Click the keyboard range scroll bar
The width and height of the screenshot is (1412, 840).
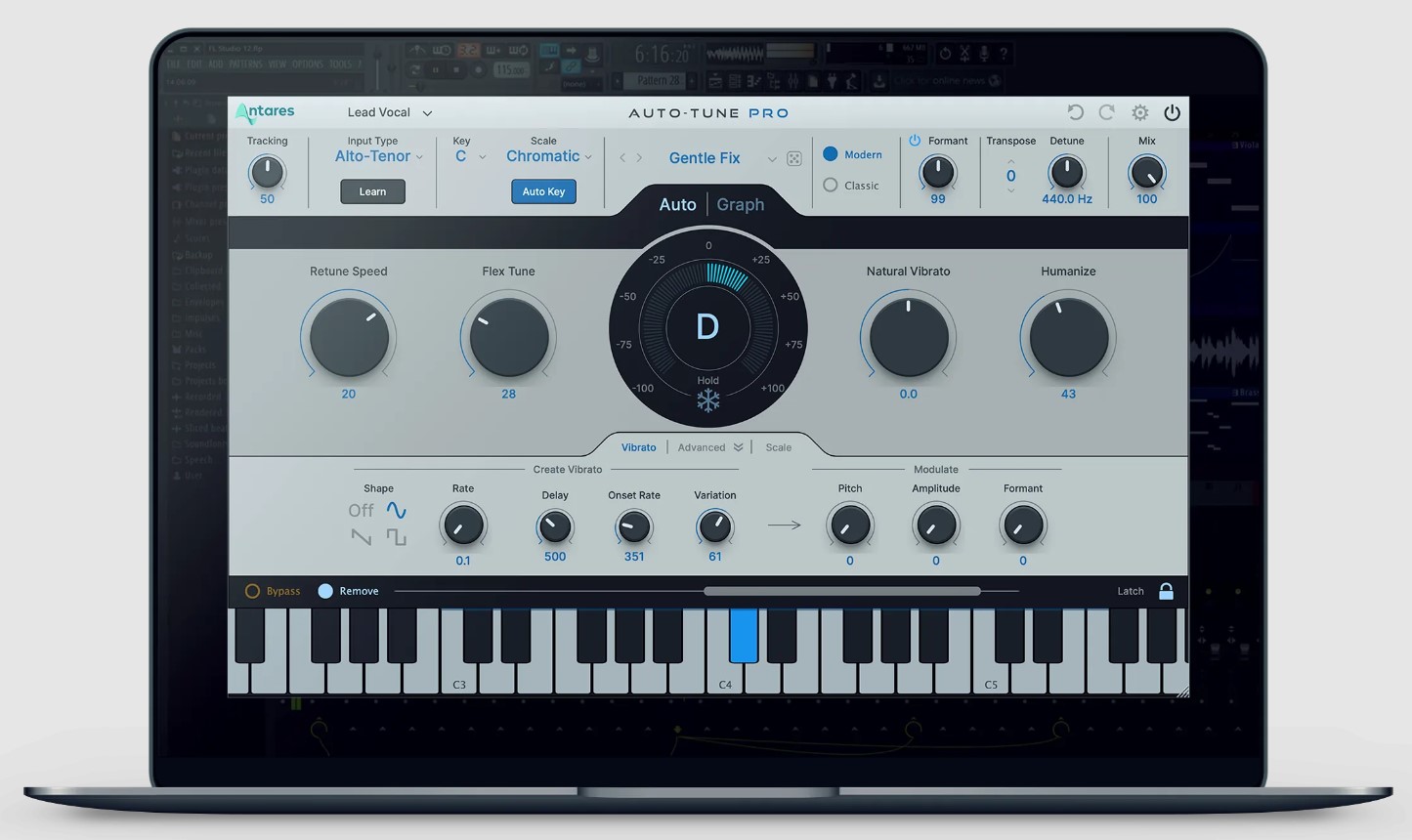841,591
